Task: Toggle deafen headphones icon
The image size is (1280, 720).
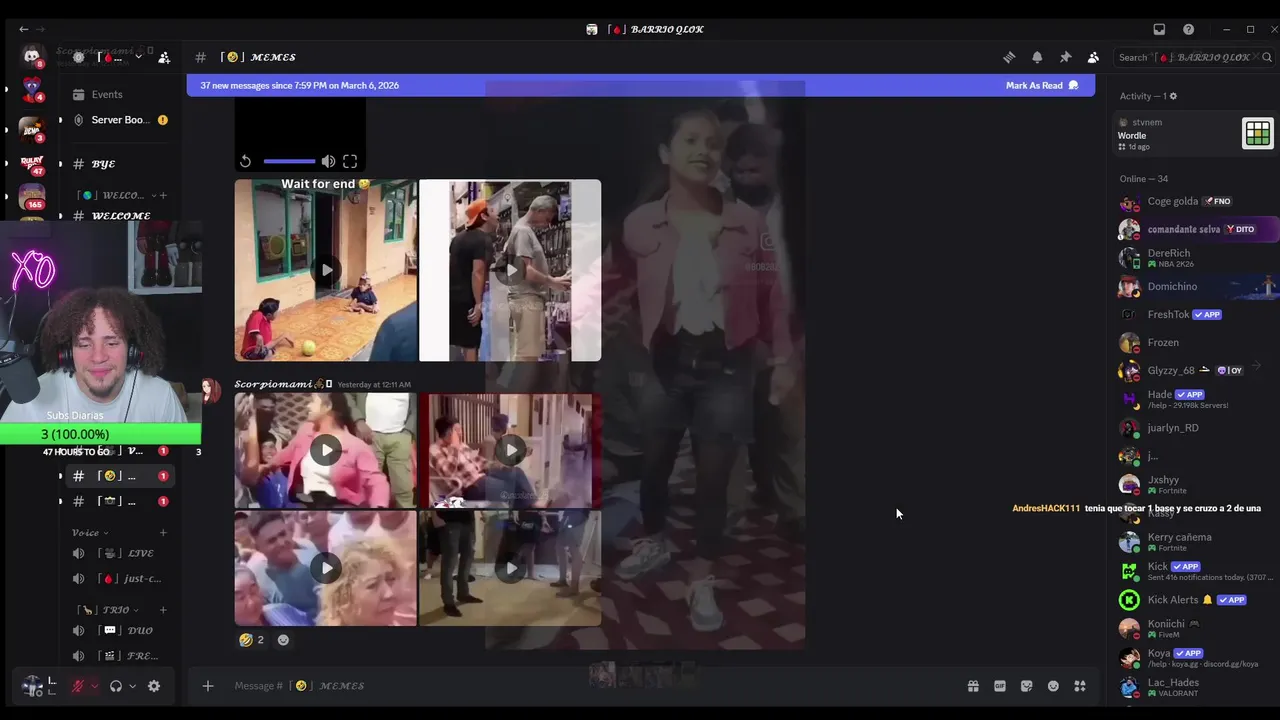Action: [116, 686]
